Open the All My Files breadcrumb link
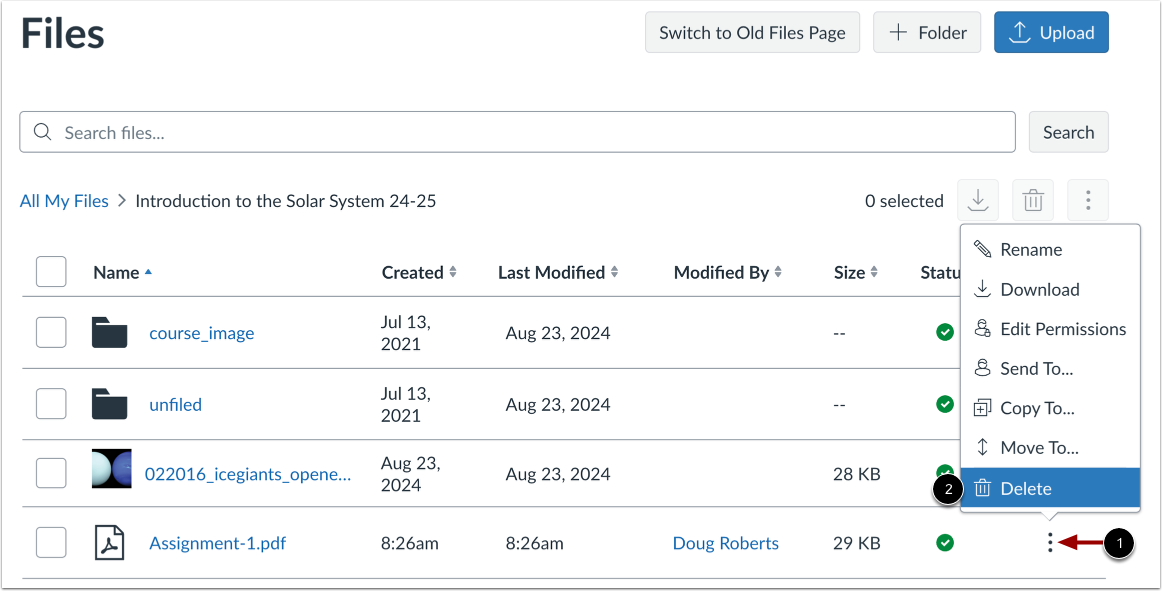1162x591 pixels. click(x=64, y=201)
